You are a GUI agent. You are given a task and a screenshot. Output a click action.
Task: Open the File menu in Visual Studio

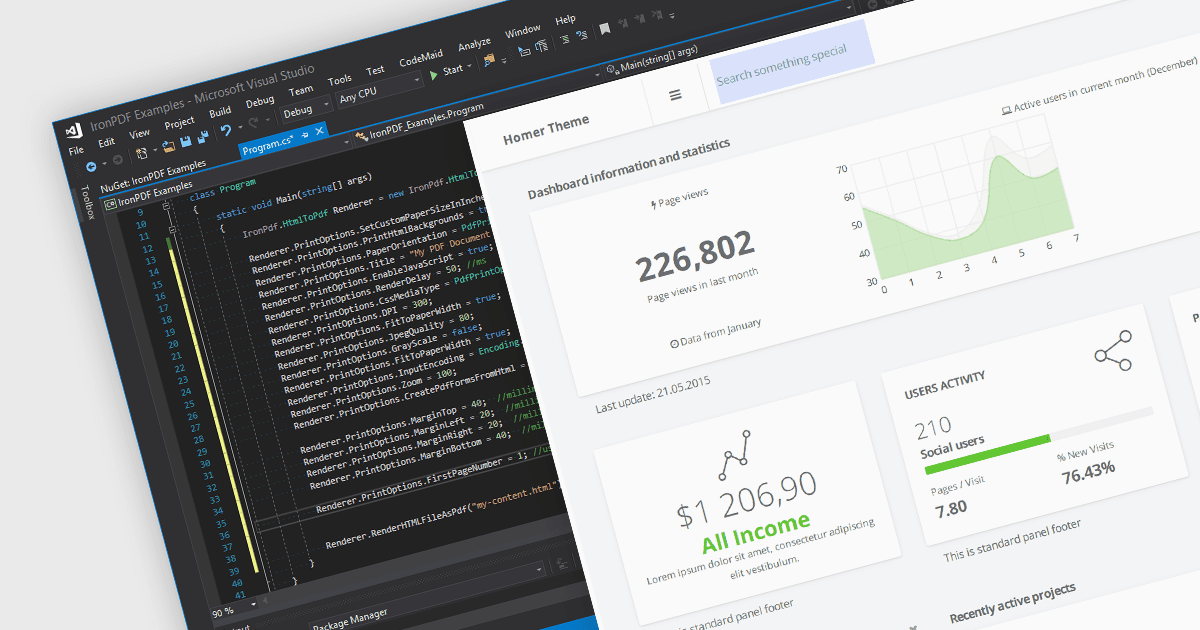pos(76,150)
